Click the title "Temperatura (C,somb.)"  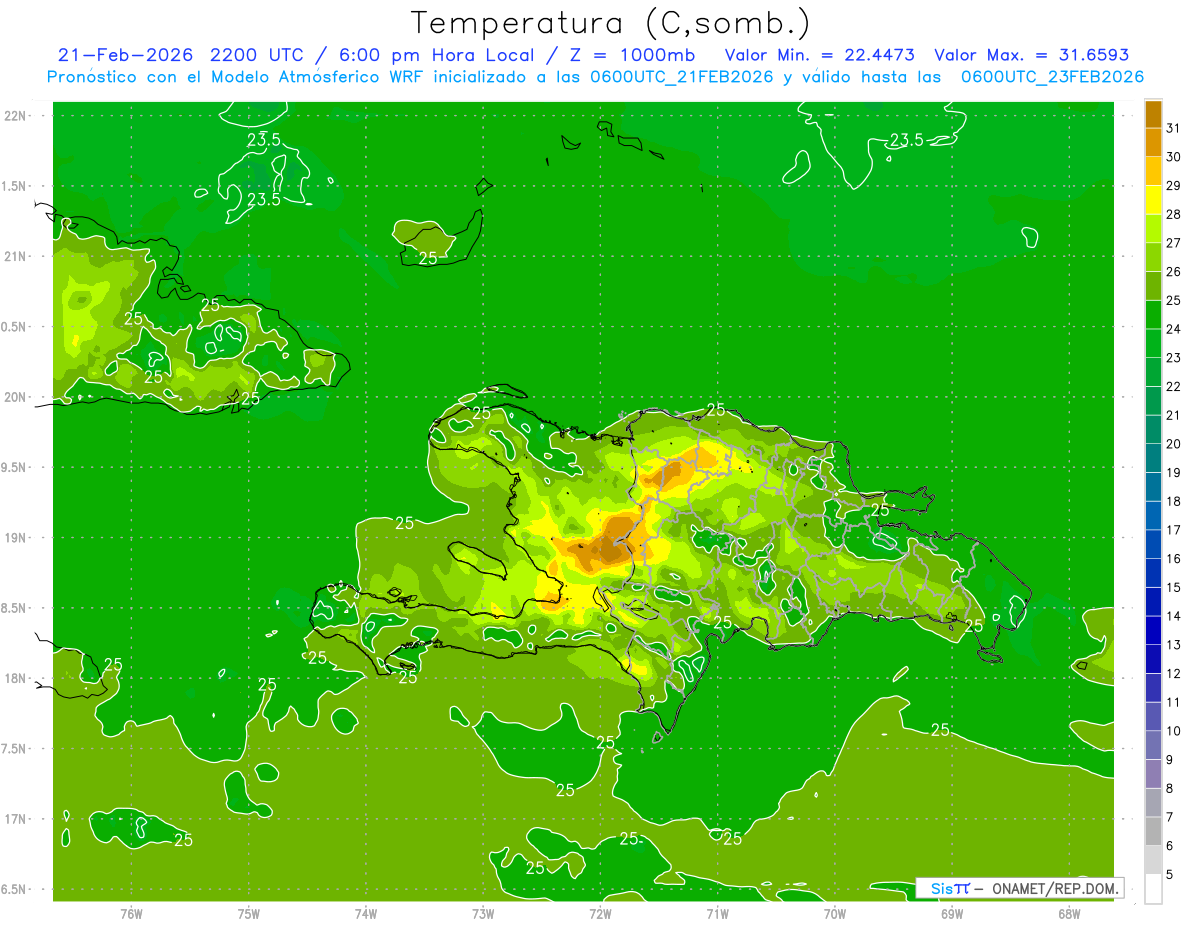(611, 23)
